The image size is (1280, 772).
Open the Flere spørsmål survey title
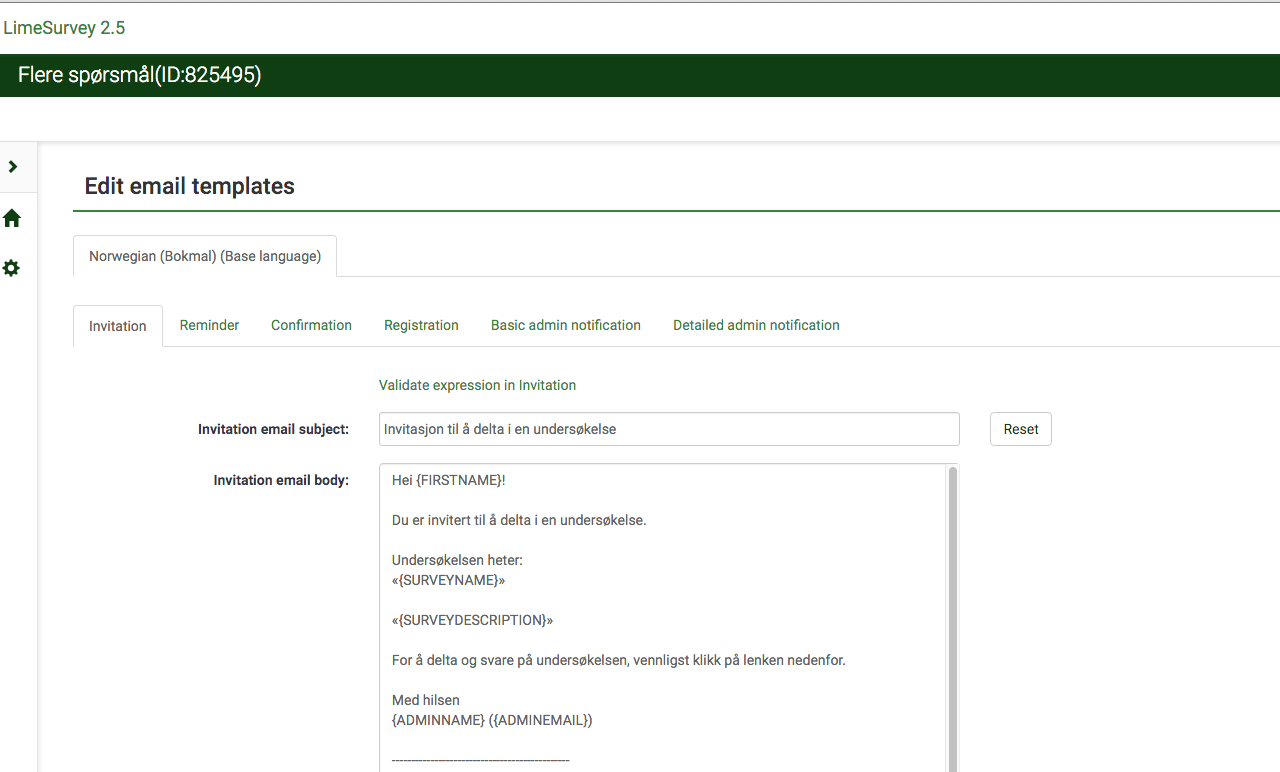click(x=139, y=75)
